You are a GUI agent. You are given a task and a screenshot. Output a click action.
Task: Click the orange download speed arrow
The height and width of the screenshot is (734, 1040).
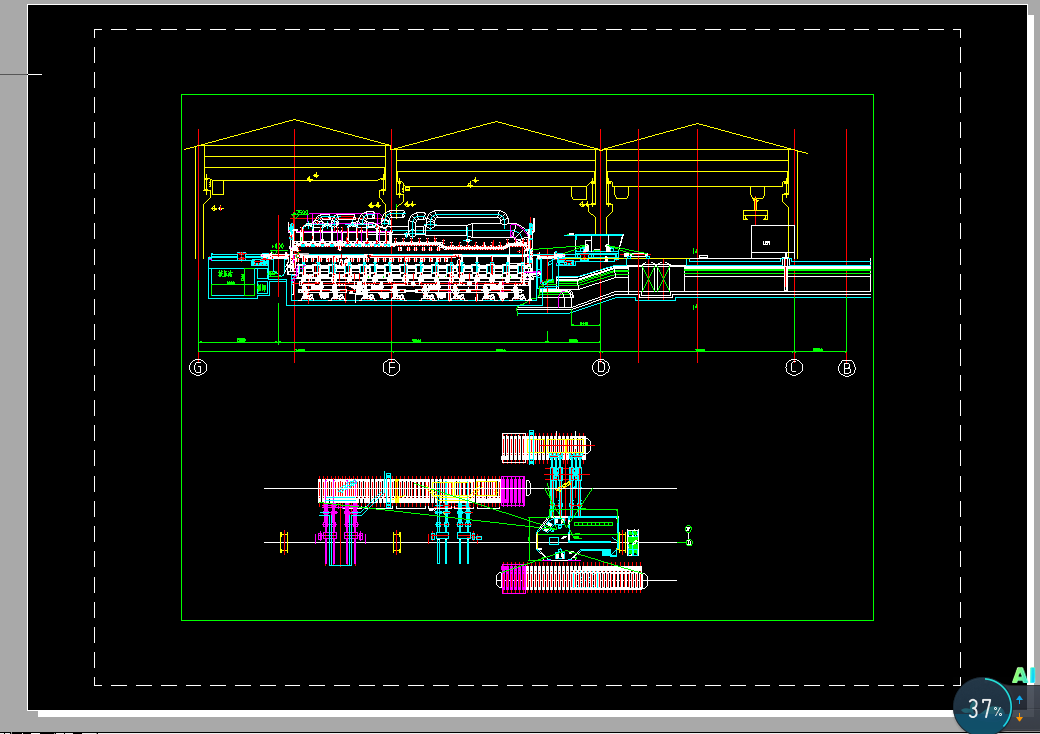pos(1019,717)
